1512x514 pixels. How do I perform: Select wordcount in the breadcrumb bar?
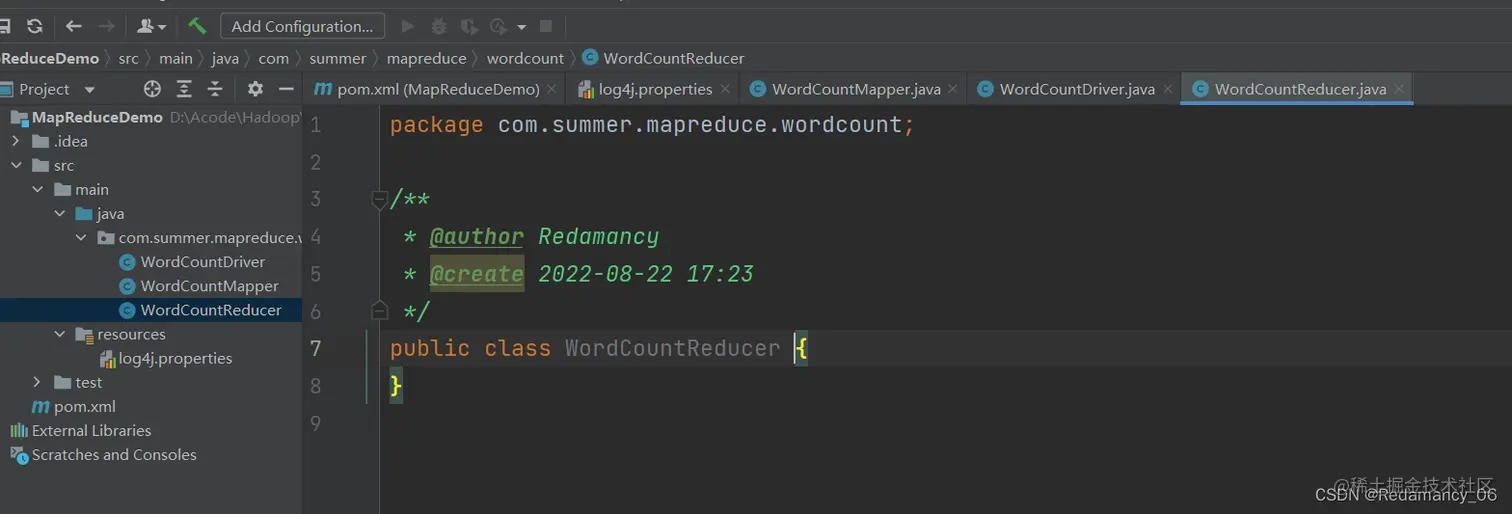click(x=526, y=58)
